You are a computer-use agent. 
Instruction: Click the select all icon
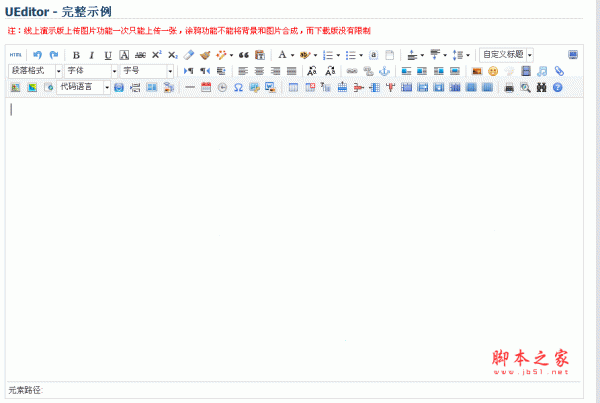coord(373,55)
